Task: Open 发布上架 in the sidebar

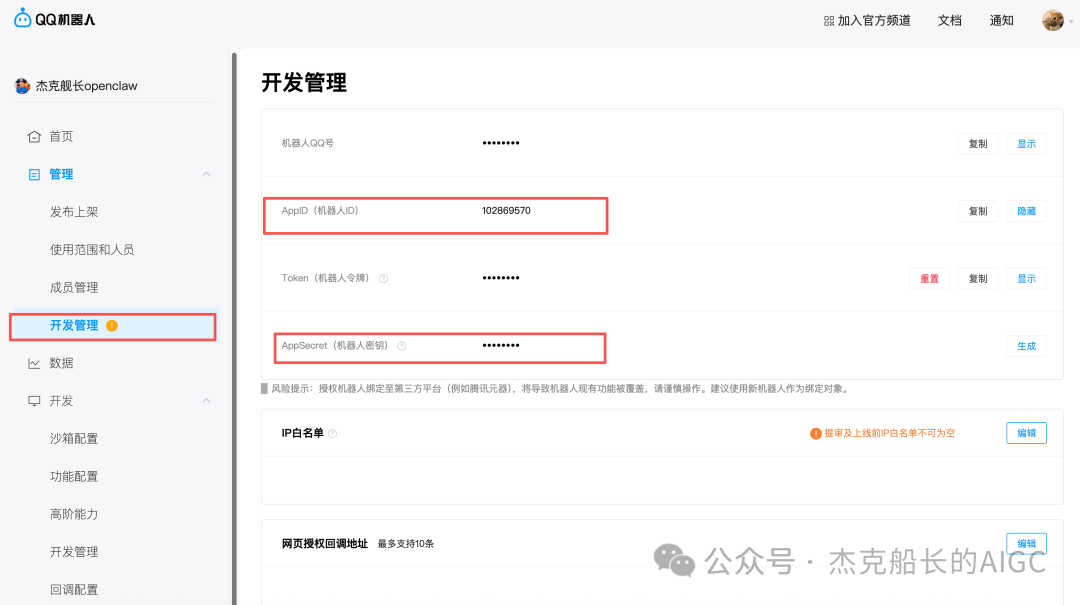Action: click(74, 212)
